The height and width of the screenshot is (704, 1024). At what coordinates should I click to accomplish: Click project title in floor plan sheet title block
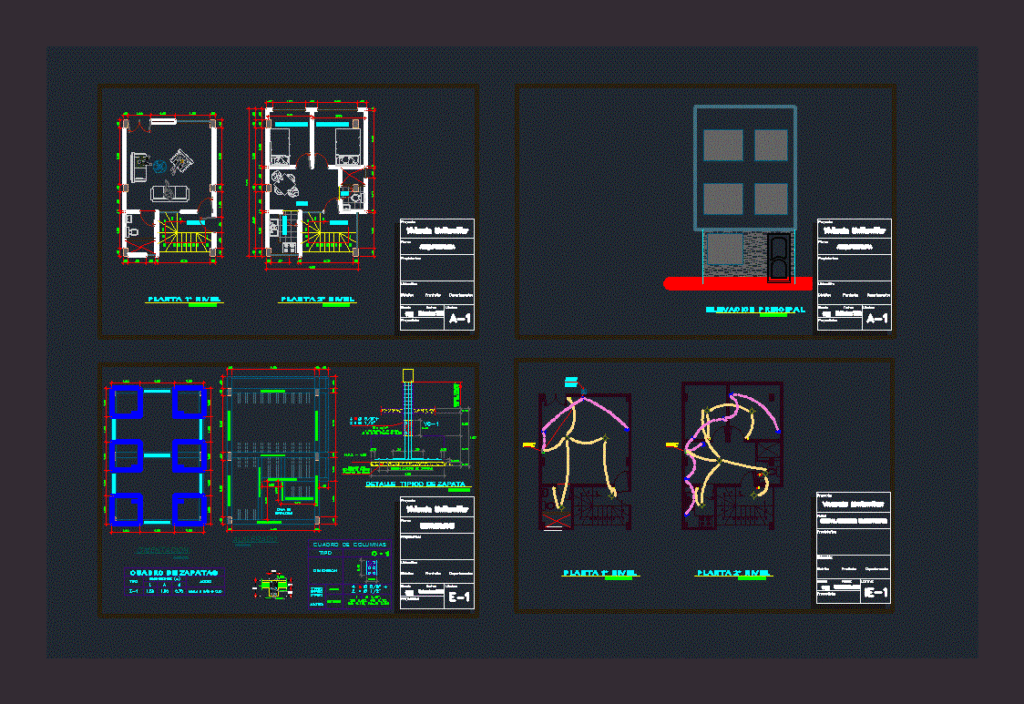pos(437,231)
